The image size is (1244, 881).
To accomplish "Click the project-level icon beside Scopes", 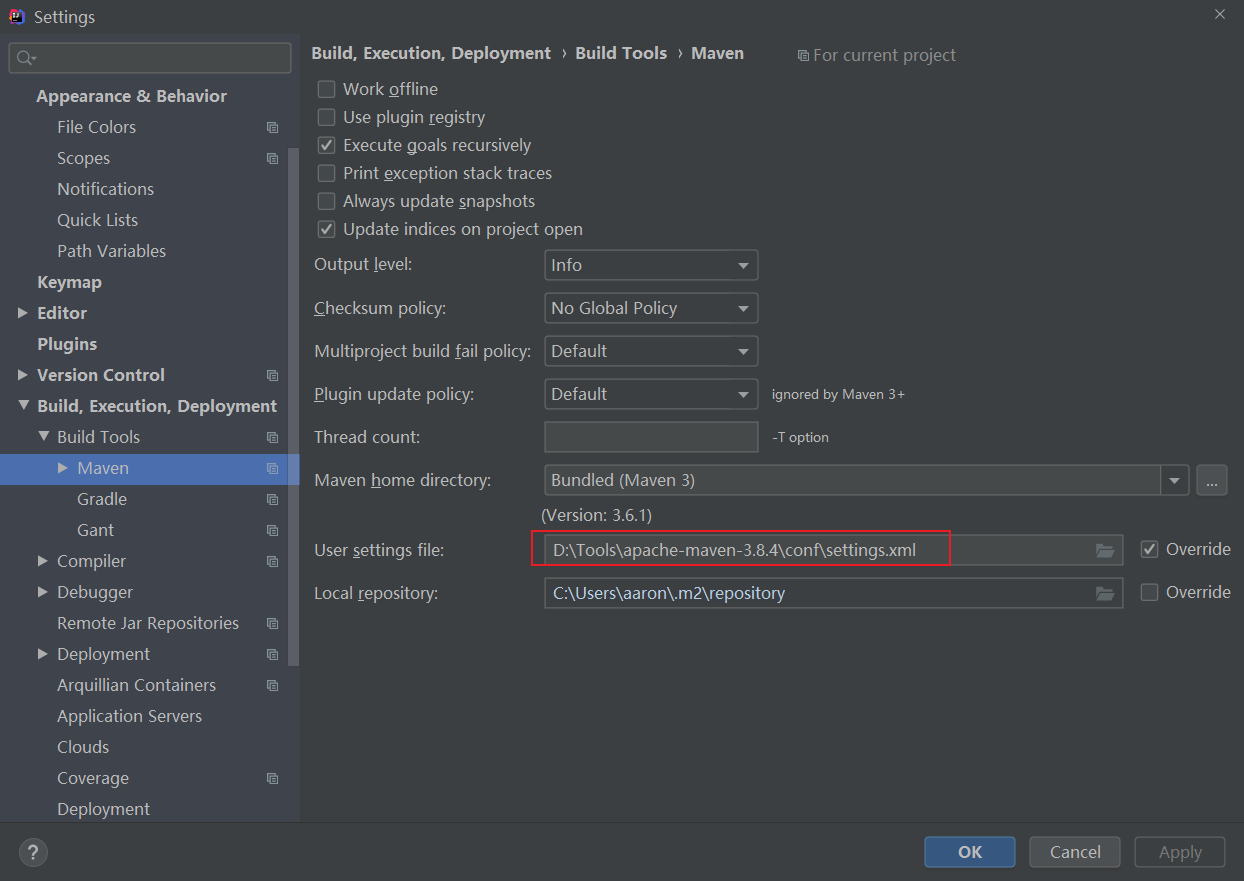I will [272, 159].
